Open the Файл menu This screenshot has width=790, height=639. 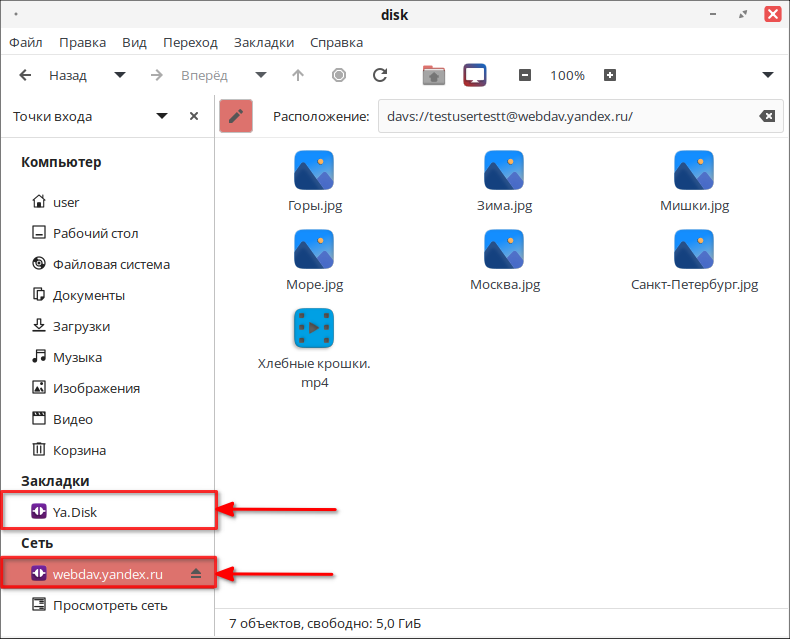[x=26, y=42]
